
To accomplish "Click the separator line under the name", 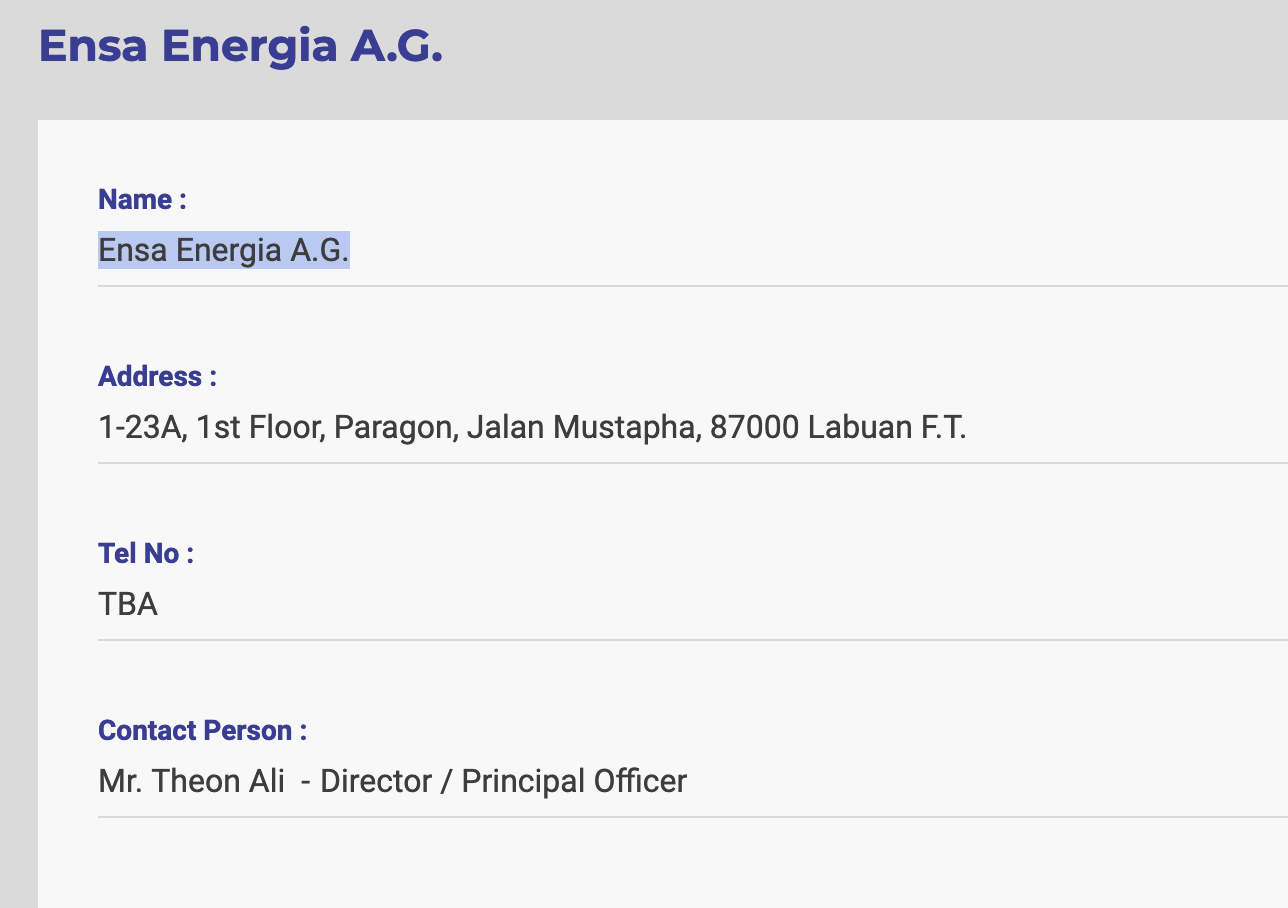I will pyautogui.click(x=693, y=286).
